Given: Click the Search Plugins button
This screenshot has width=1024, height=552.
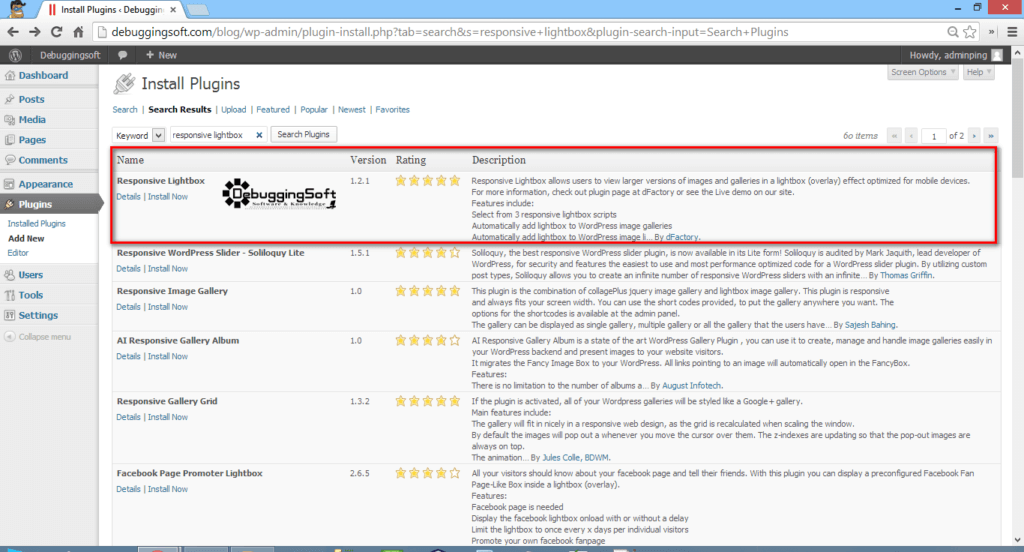Looking at the screenshot, I should point(304,135).
